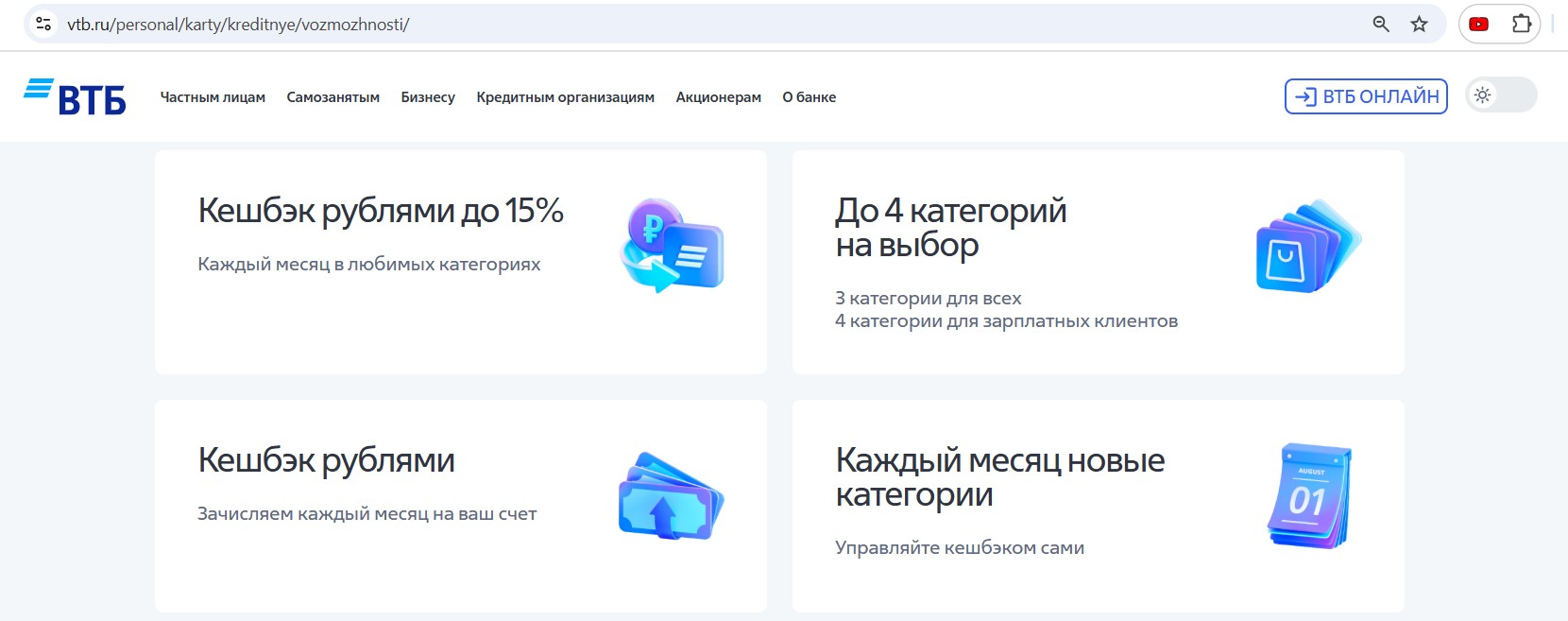The image size is (1568, 621).
Task: Toggle the light/dark theme switch
Action: (x=1500, y=95)
